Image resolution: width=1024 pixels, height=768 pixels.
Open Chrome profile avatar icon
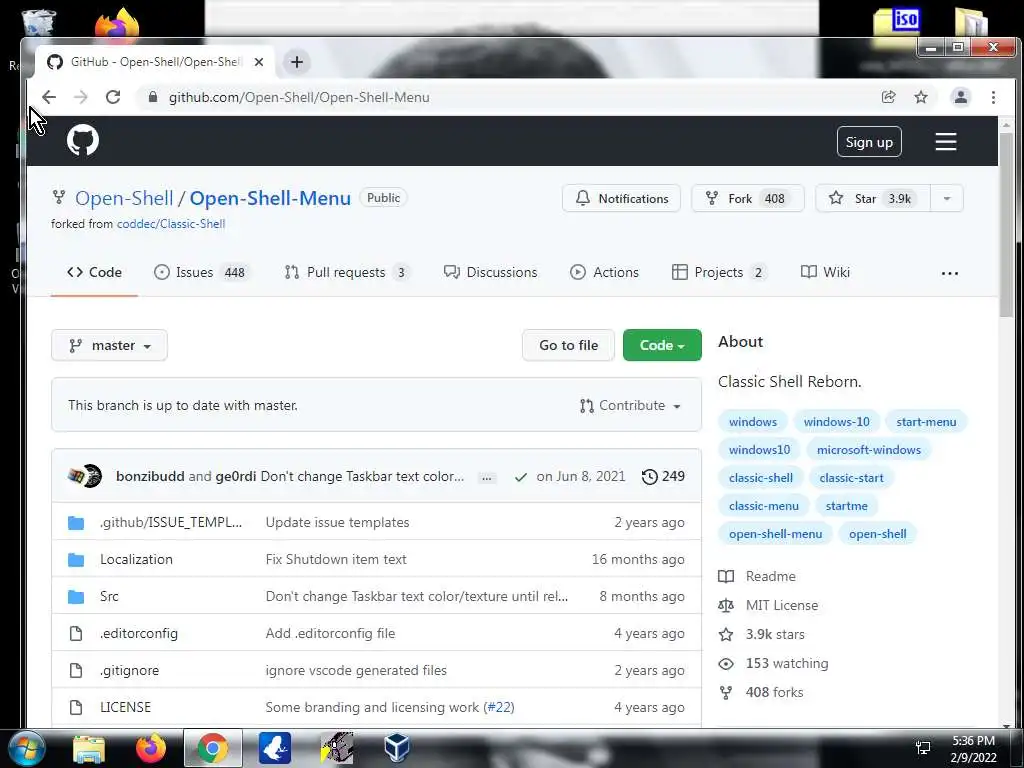pos(961,97)
